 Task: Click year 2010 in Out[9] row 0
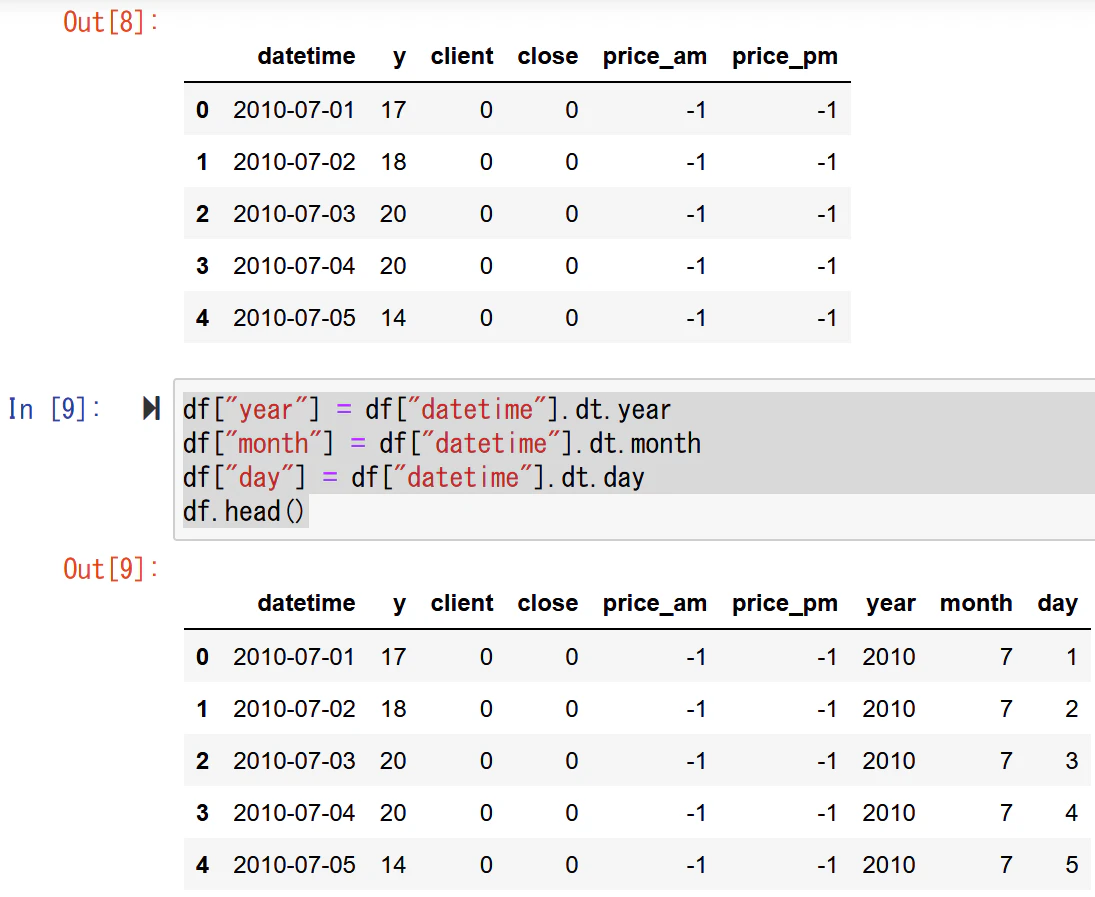(x=888, y=657)
